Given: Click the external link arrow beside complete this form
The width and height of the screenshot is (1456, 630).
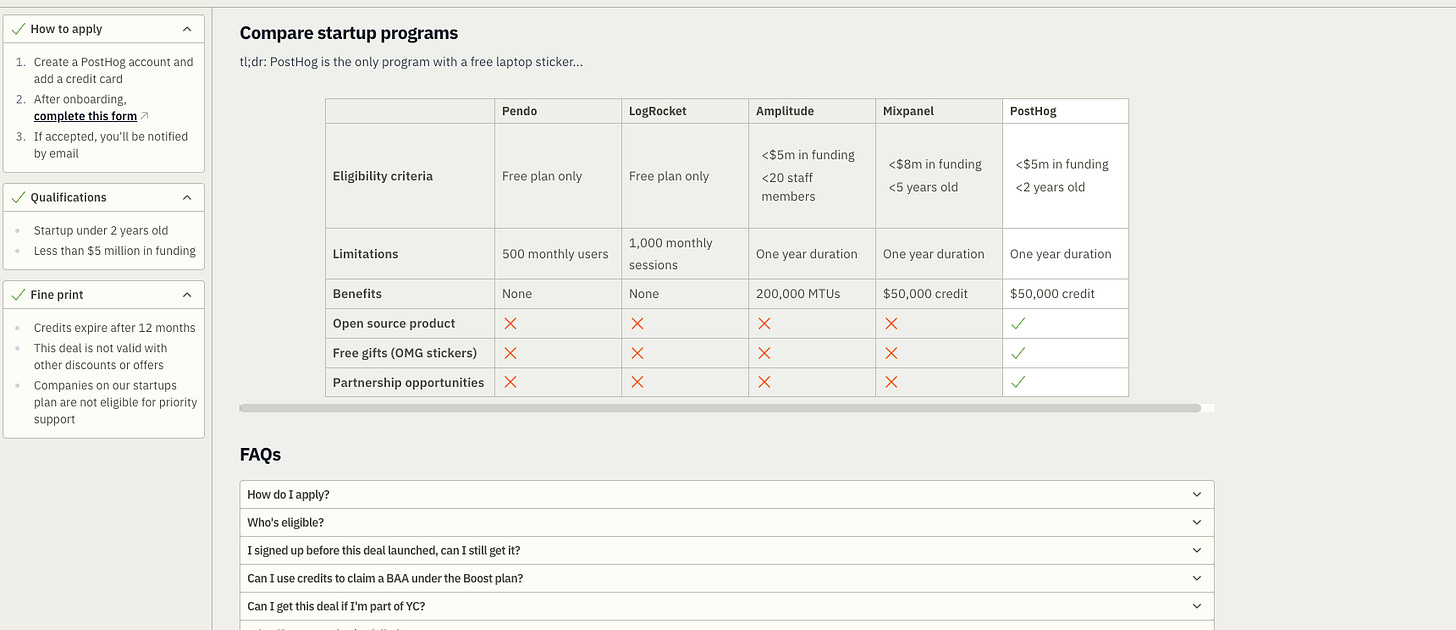Looking at the screenshot, I should [x=144, y=116].
